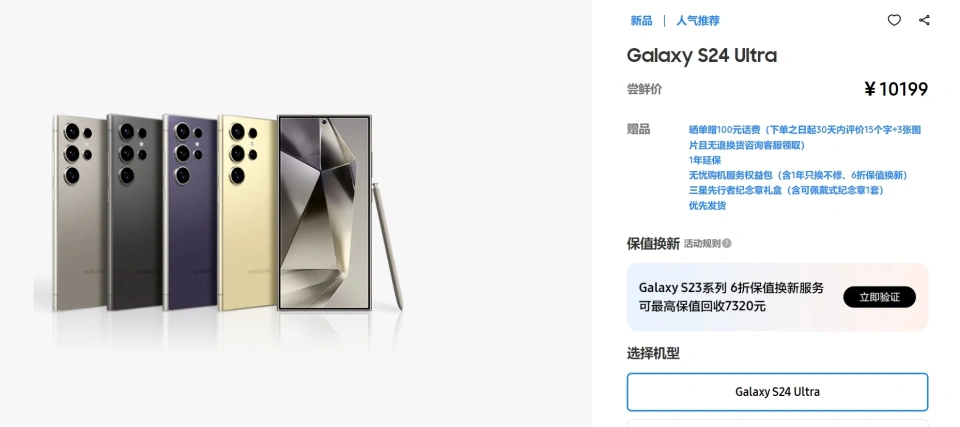
Task: Click the black Galaxy S24 Ultra phone back
Action: [134, 210]
